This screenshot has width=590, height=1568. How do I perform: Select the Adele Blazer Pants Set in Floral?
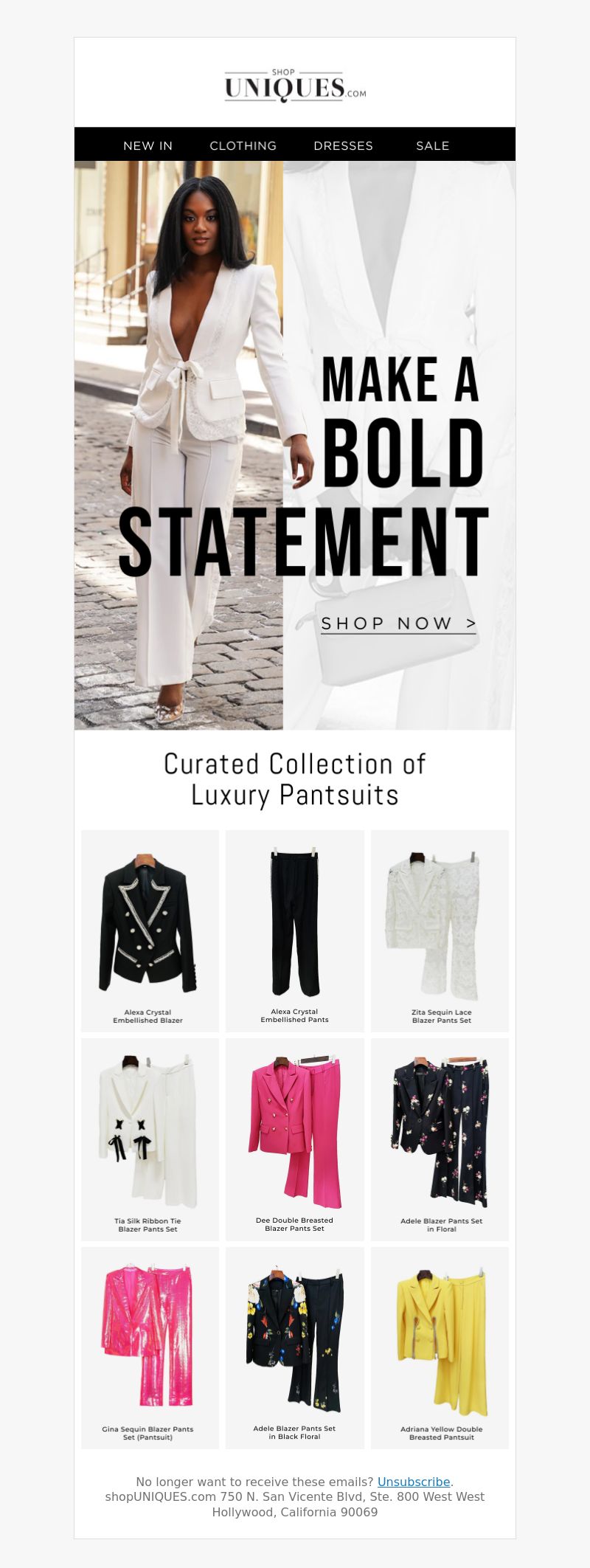(440, 1139)
